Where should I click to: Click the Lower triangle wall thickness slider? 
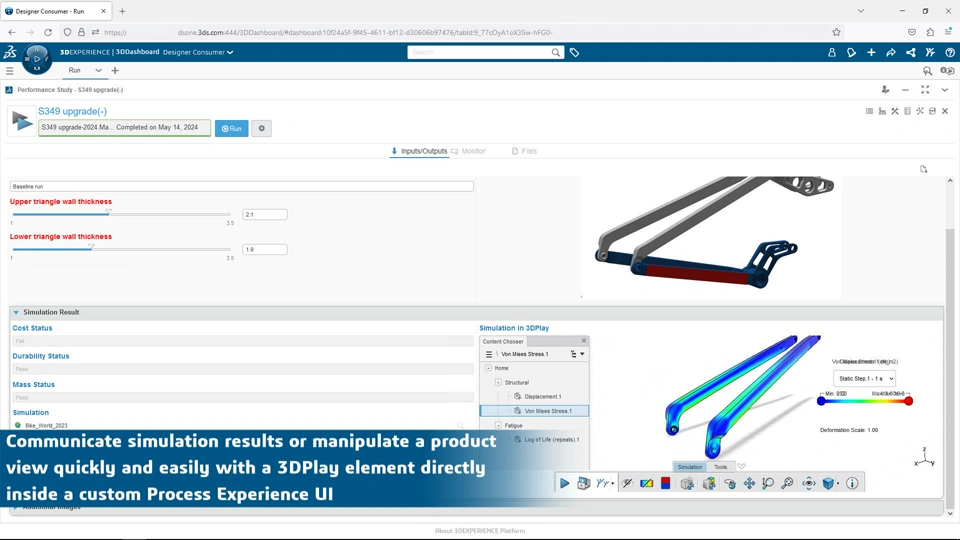pyautogui.click(x=121, y=249)
